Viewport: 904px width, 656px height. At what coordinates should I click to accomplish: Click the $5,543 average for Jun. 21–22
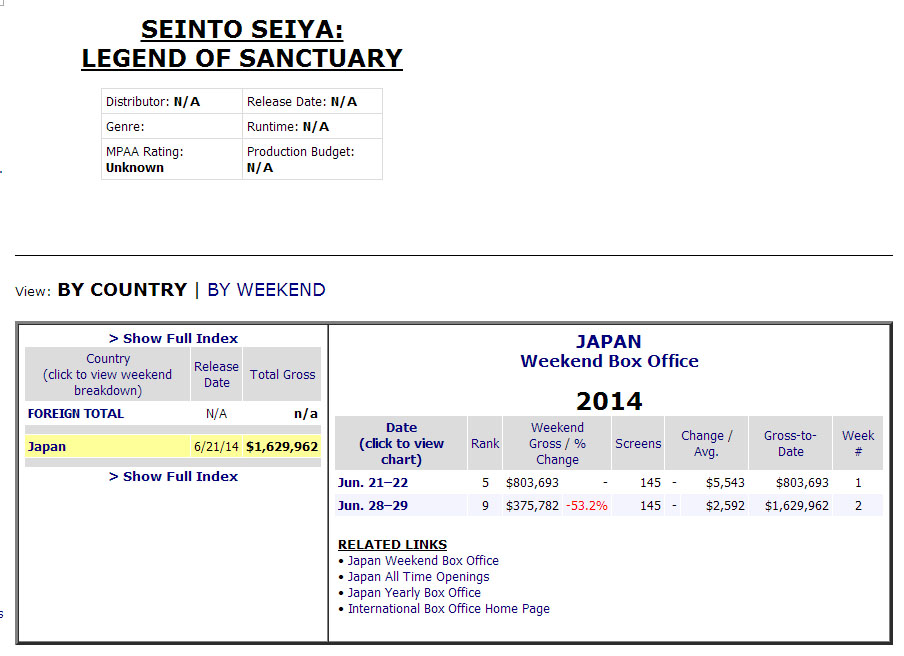(725, 482)
